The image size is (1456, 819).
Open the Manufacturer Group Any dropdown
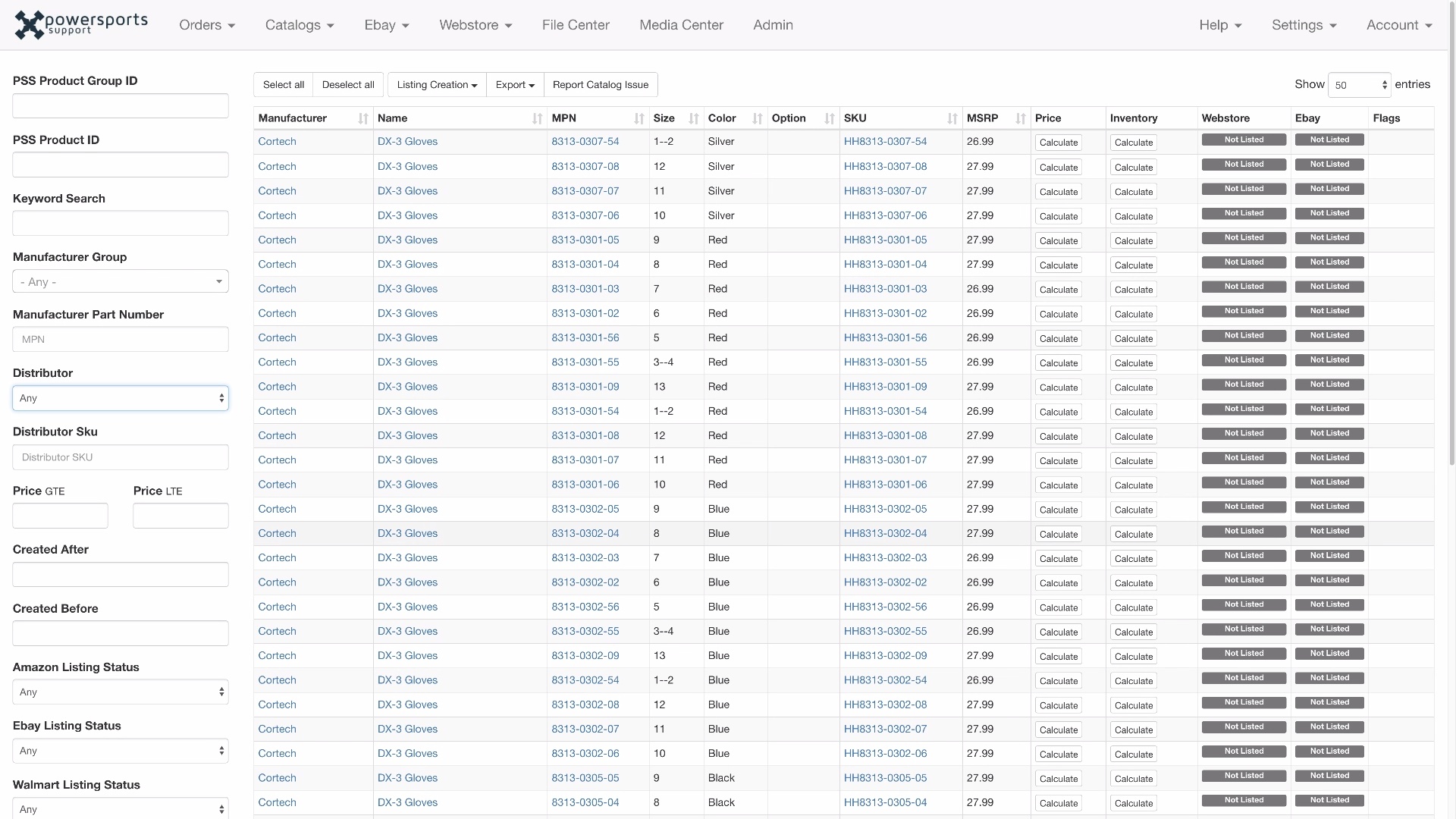click(x=121, y=281)
